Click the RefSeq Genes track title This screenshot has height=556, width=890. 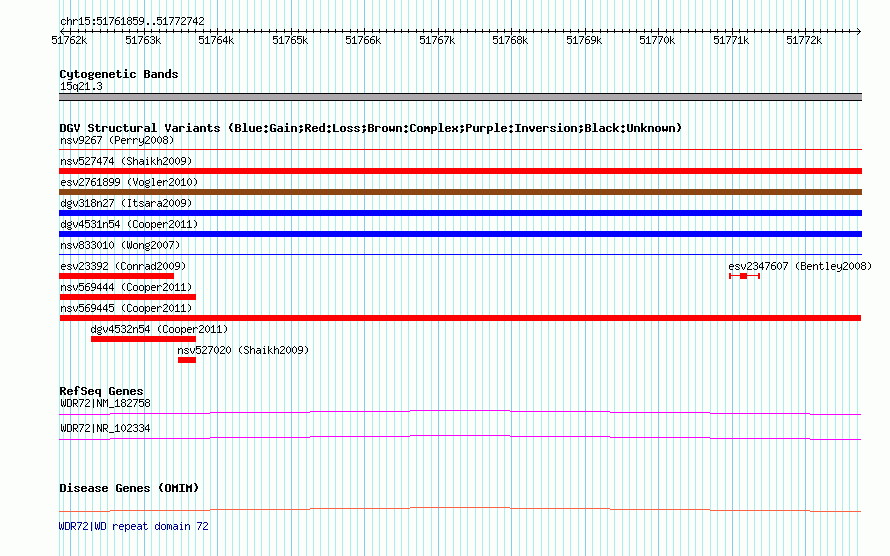tap(101, 391)
